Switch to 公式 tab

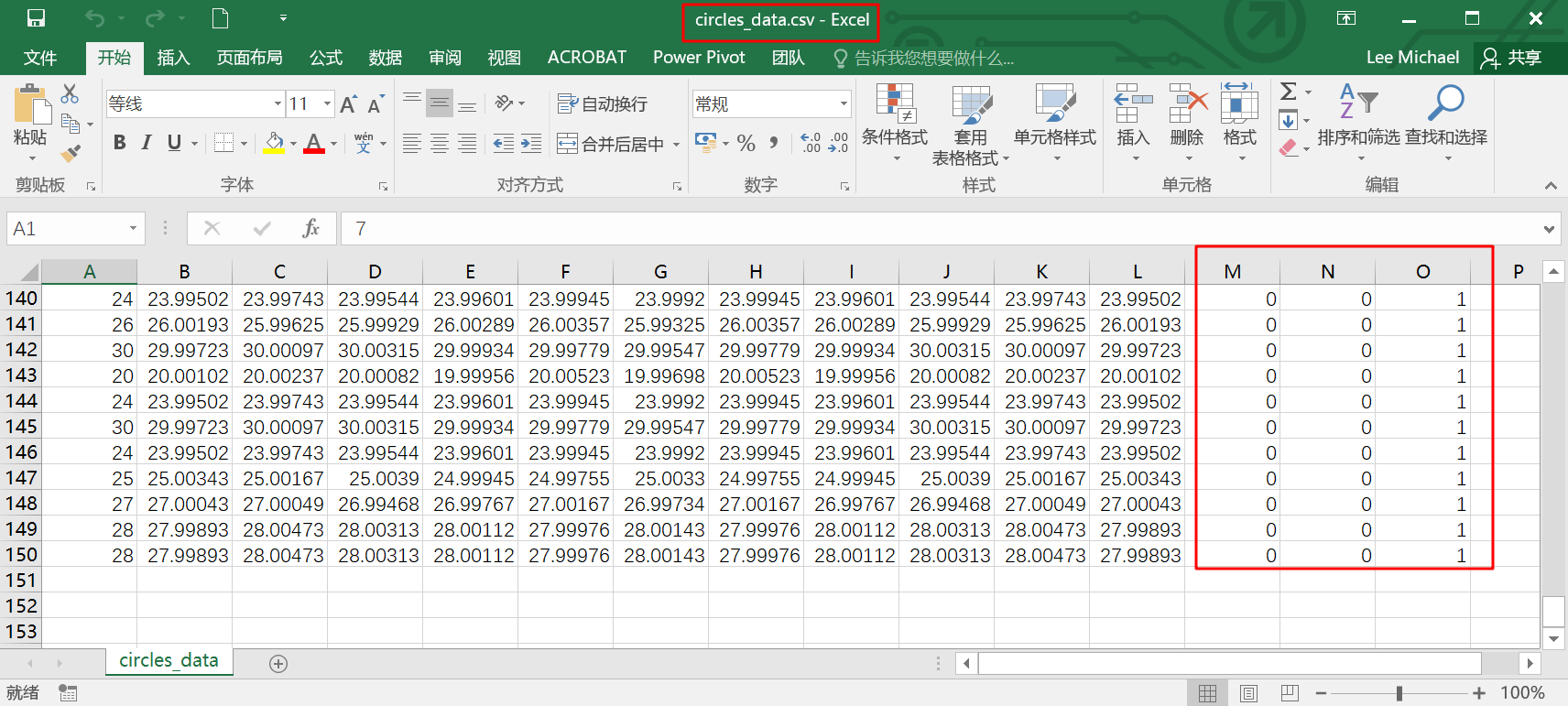pyautogui.click(x=325, y=58)
